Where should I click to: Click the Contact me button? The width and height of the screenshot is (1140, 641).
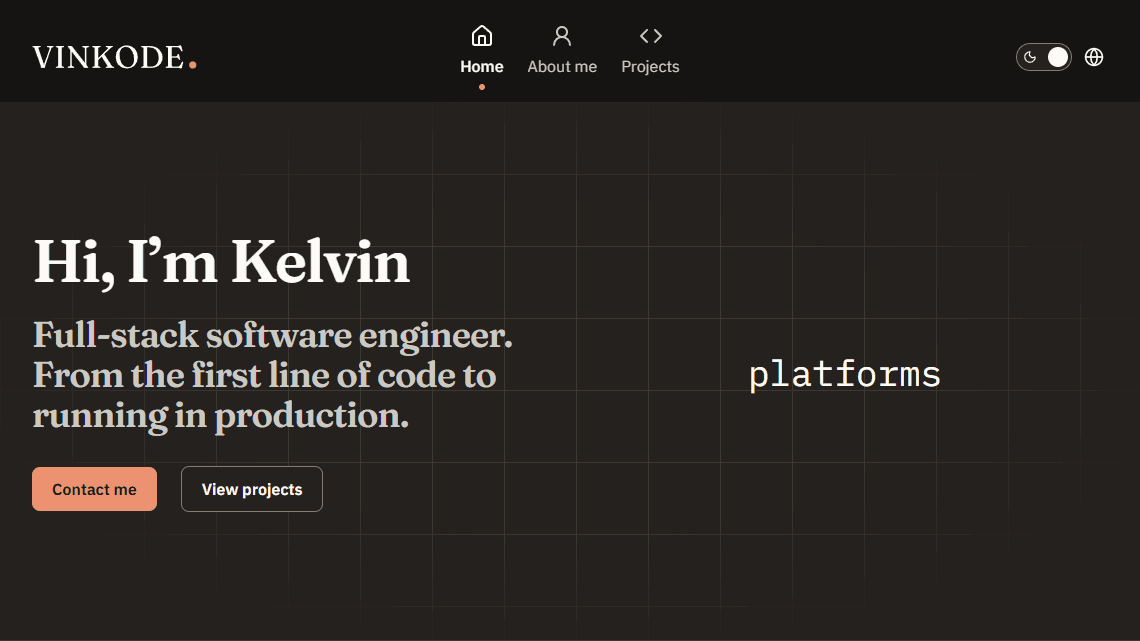95,489
